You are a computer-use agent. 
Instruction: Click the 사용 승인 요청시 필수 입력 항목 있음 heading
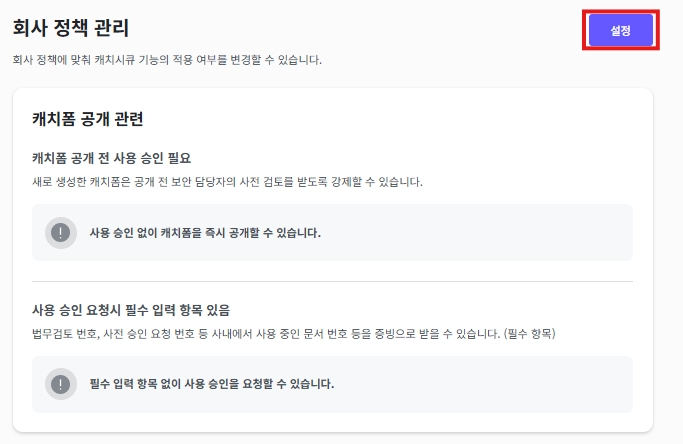132,309
